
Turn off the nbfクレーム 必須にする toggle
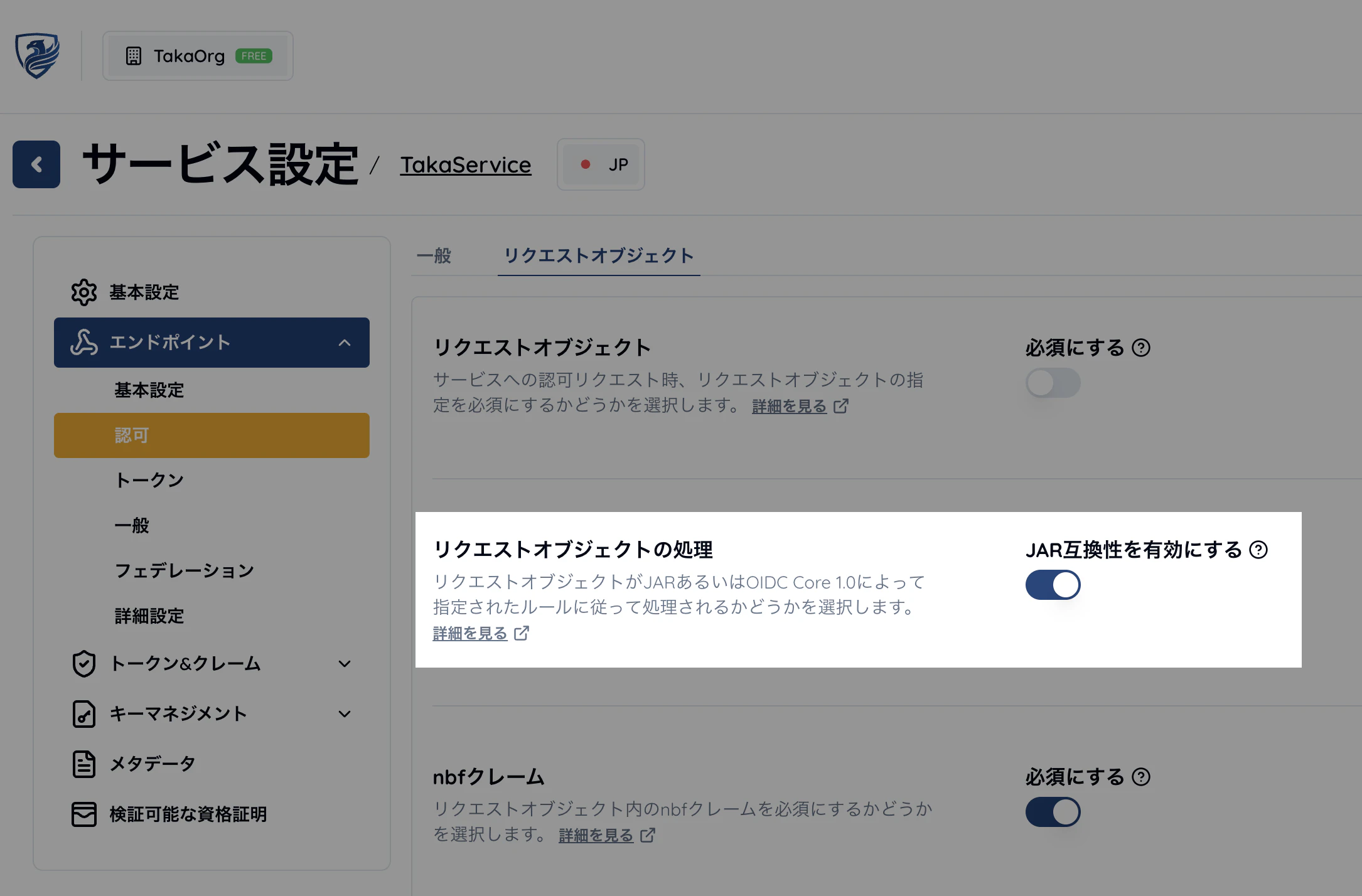click(1053, 811)
